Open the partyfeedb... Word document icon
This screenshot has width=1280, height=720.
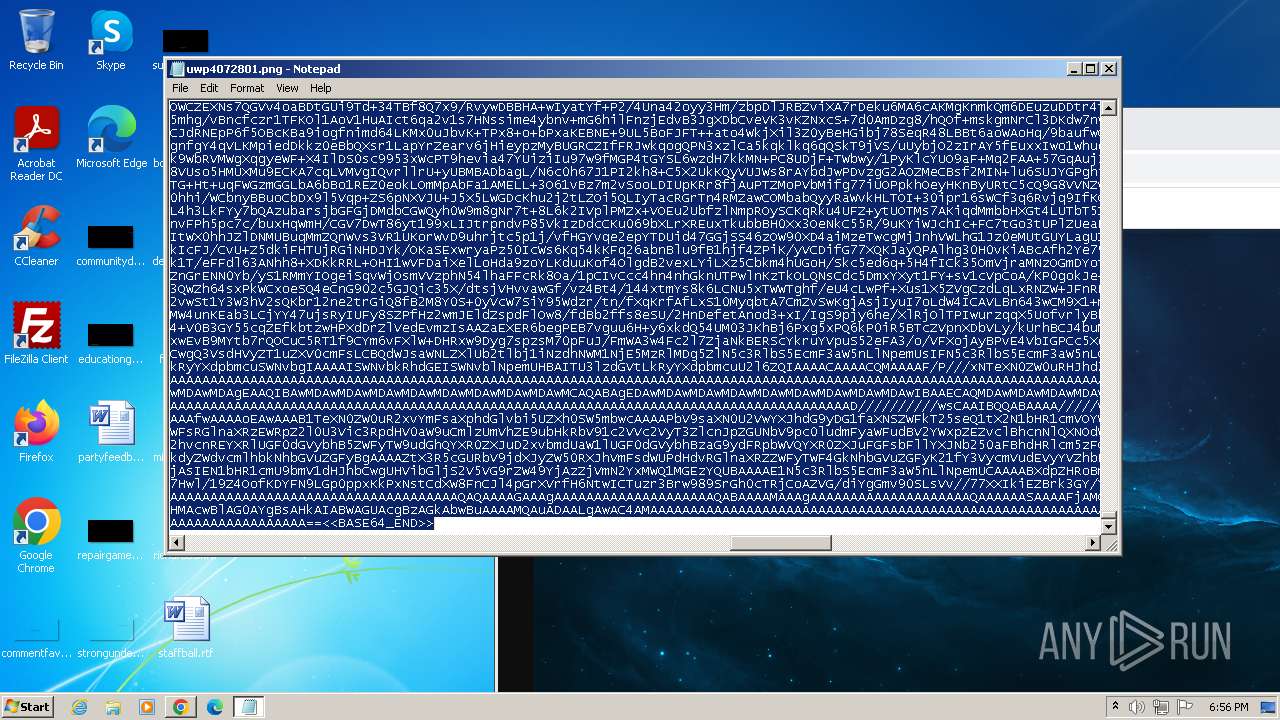[111, 431]
